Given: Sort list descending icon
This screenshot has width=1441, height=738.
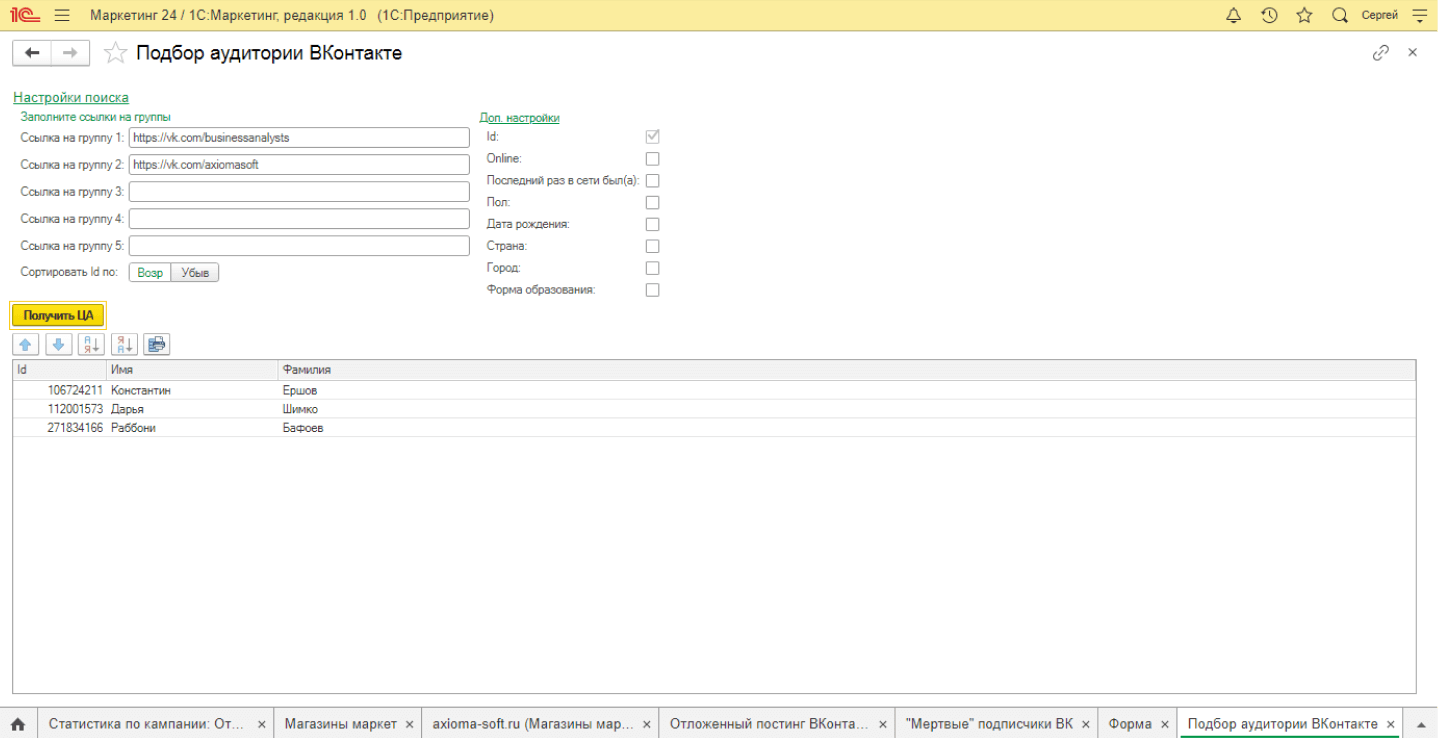Looking at the screenshot, I should [124, 344].
